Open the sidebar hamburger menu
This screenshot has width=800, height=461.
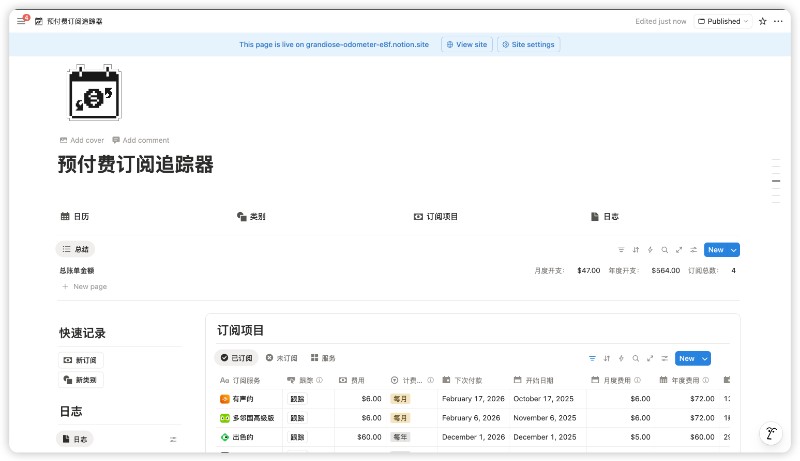click(21, 21)
